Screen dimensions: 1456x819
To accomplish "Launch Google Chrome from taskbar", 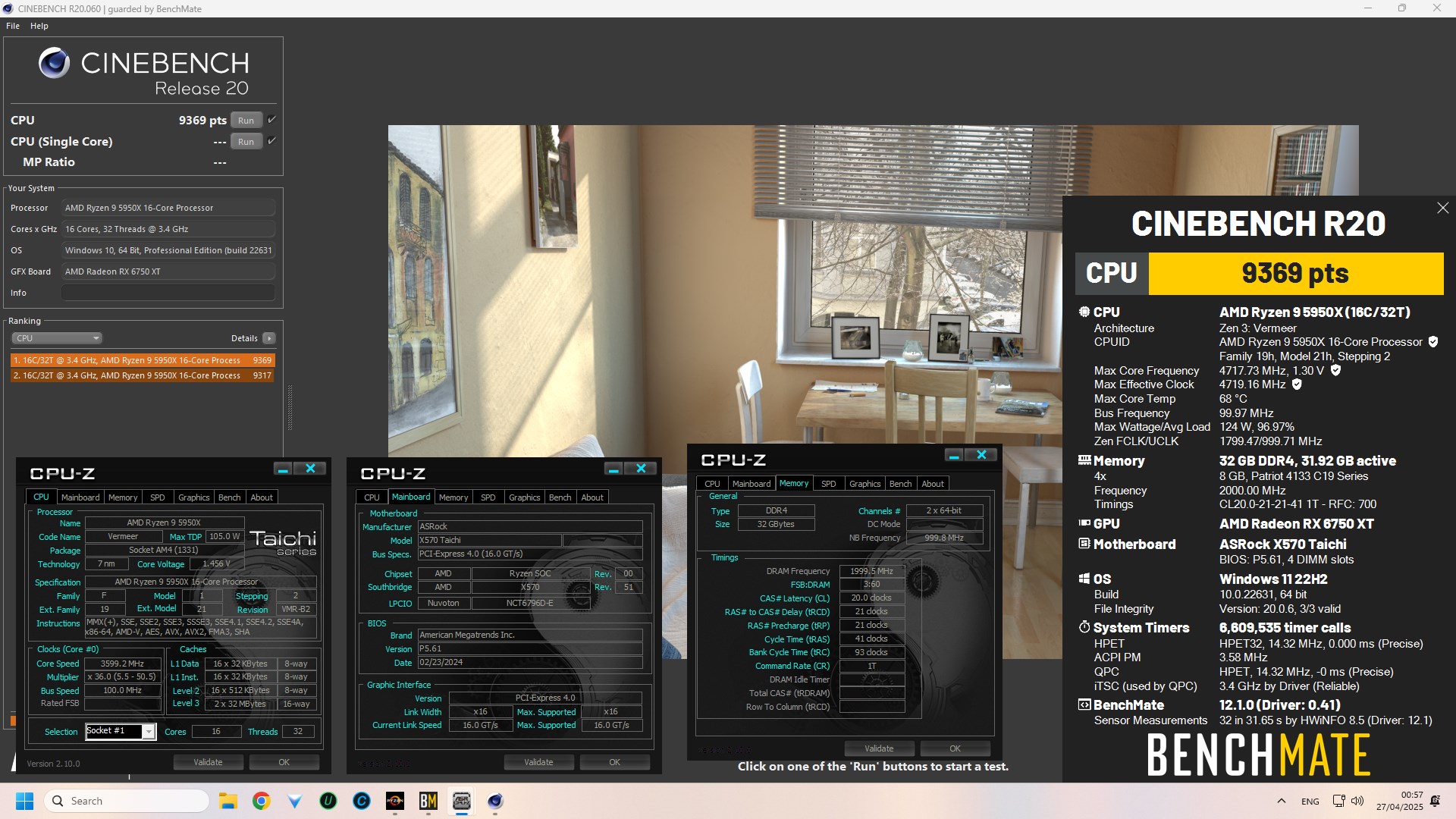I will [261, 801].
